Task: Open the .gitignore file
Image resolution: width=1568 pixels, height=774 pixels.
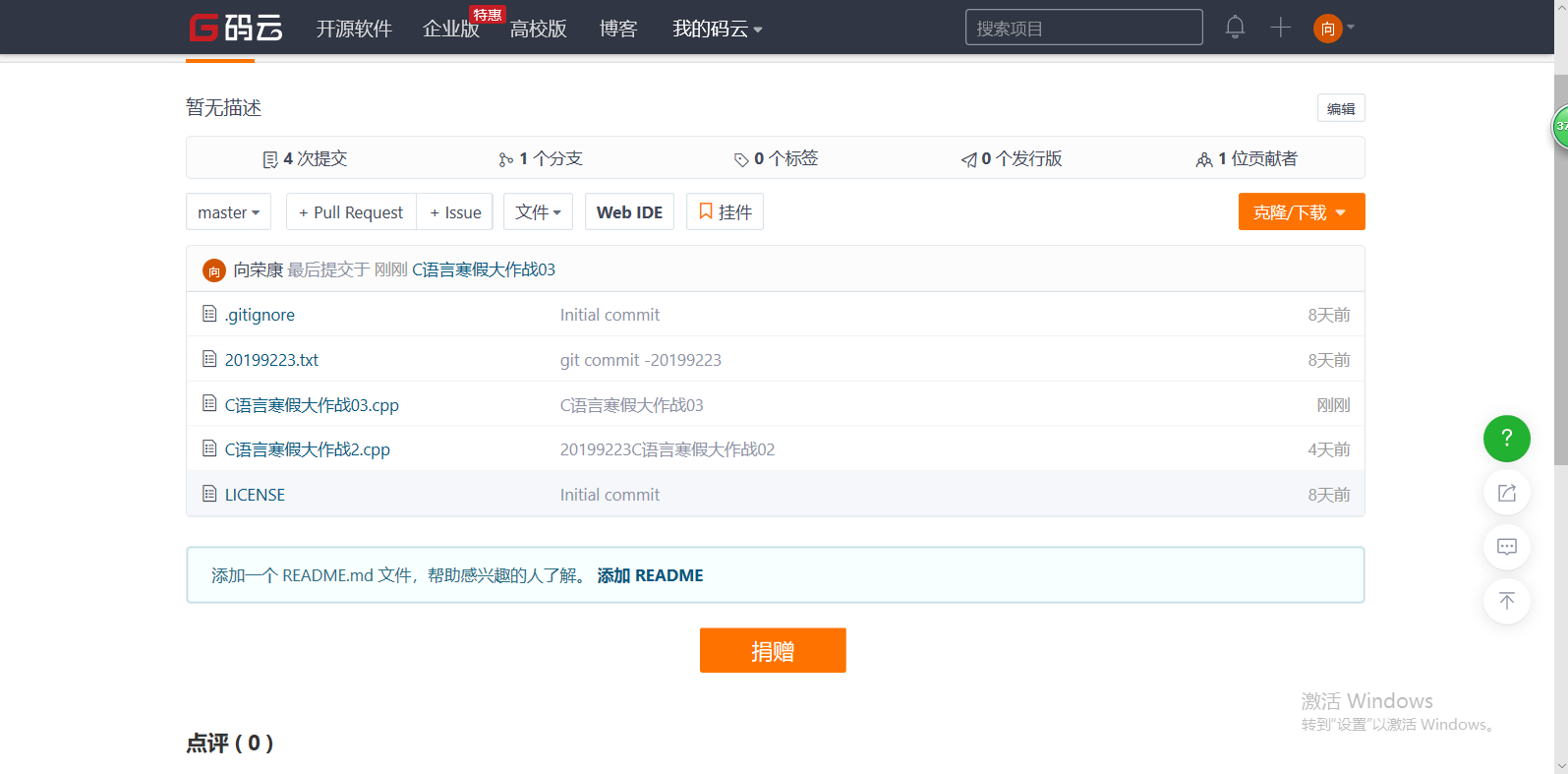Action: point(260,315)
